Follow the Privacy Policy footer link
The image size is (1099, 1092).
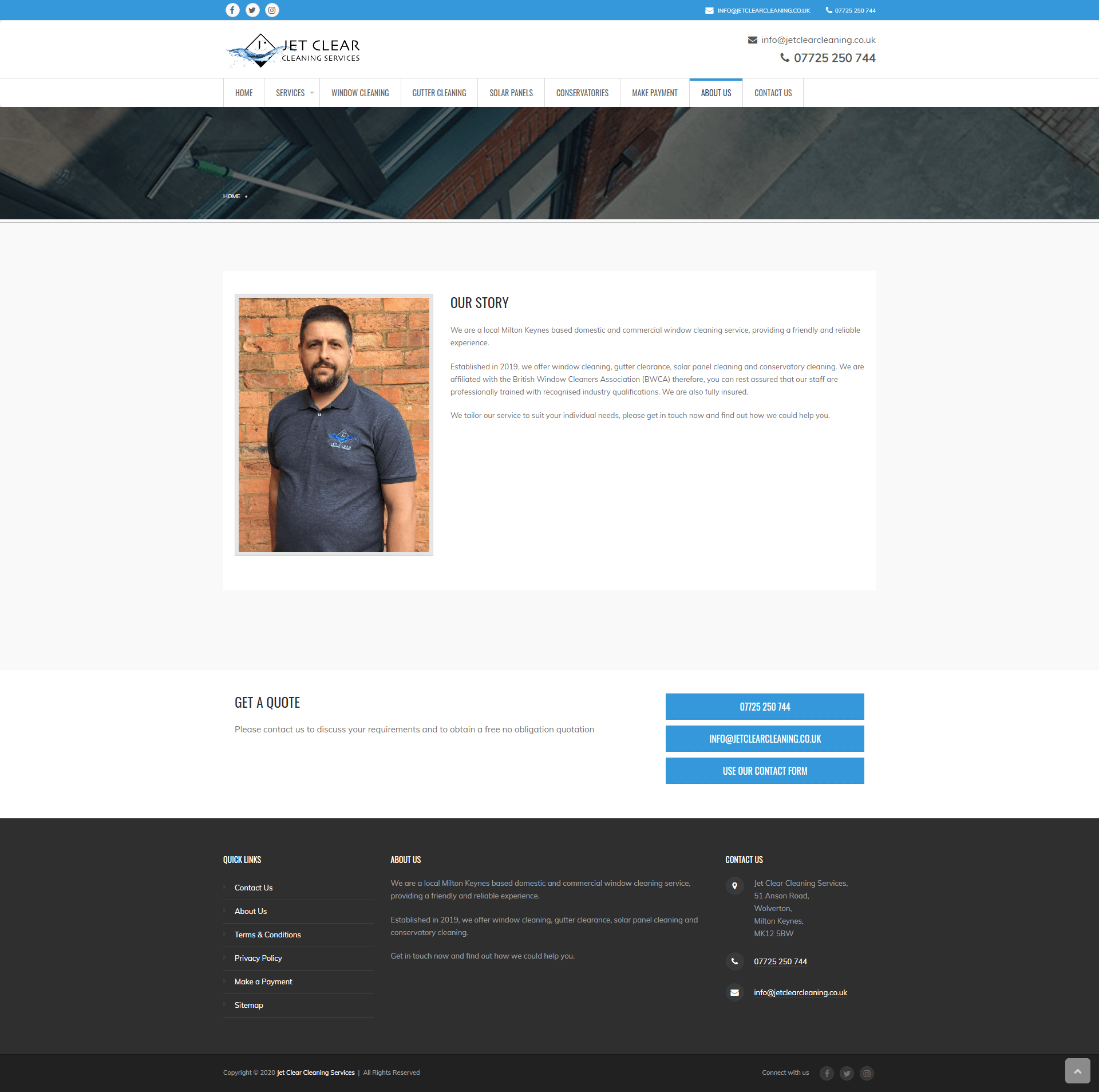258,958
